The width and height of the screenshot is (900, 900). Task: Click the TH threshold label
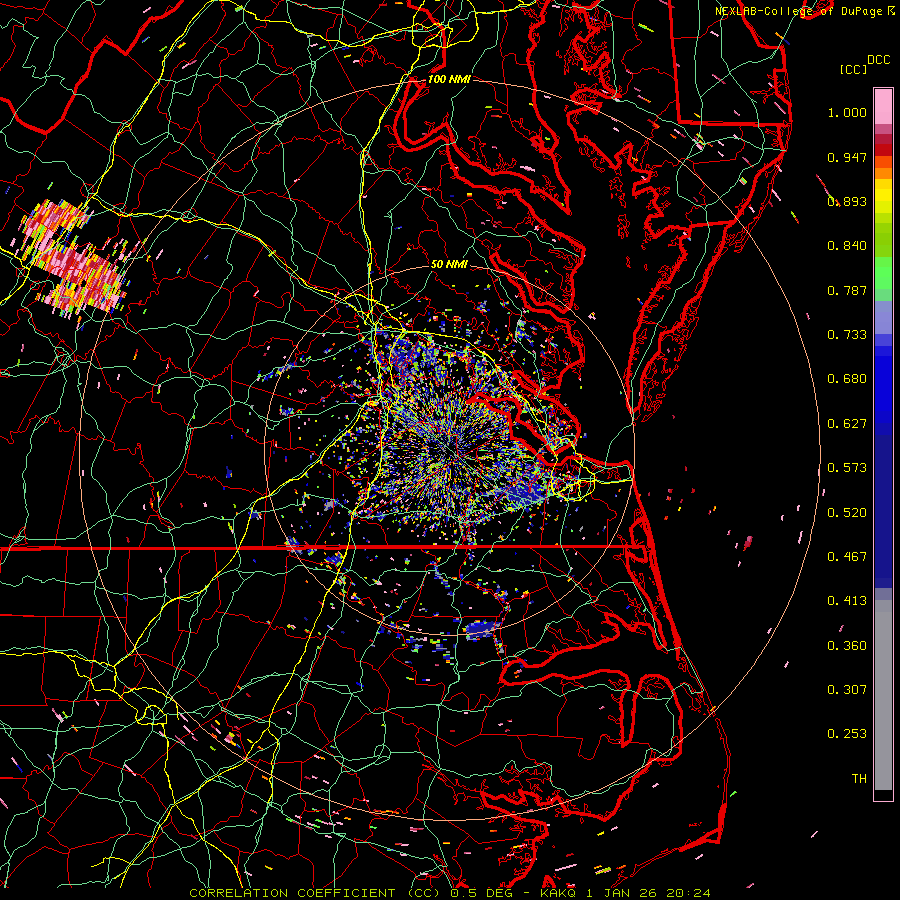tap(859, 779)
